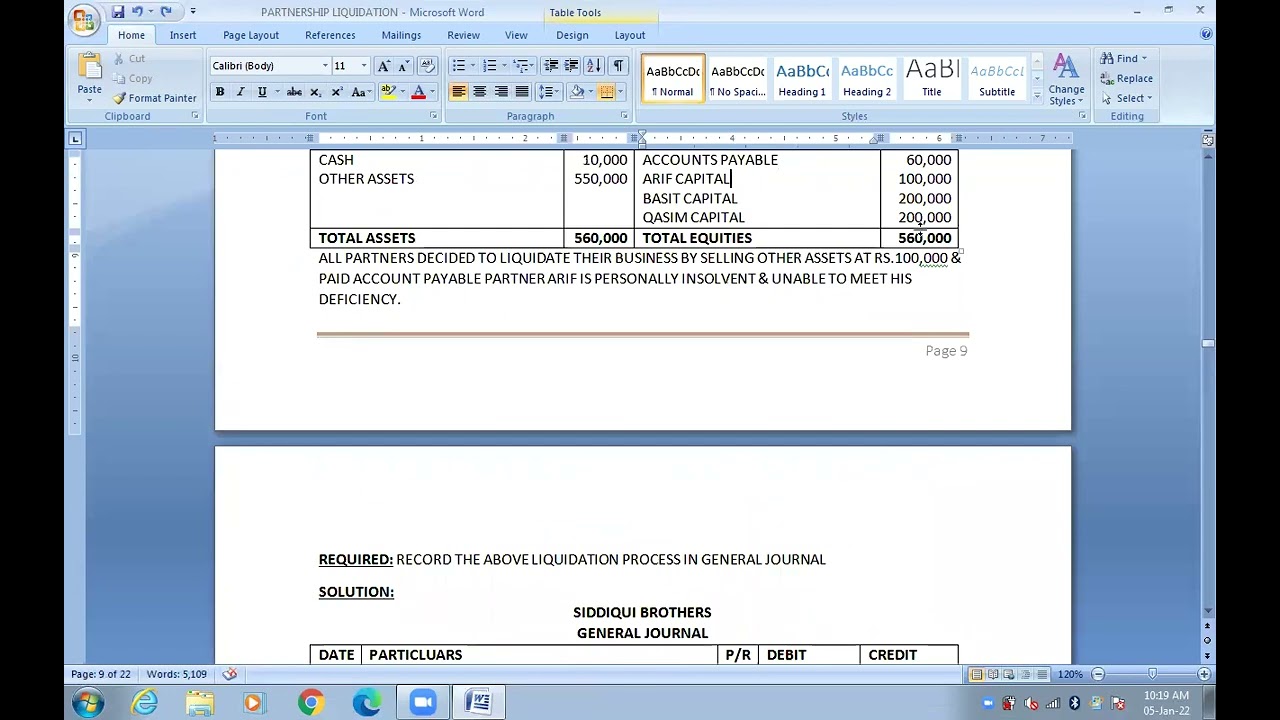Image resolution: width=1280 pixels, height=720 pixels.
Task: Decrease paragraph indent
Action: tap(551, 66)
